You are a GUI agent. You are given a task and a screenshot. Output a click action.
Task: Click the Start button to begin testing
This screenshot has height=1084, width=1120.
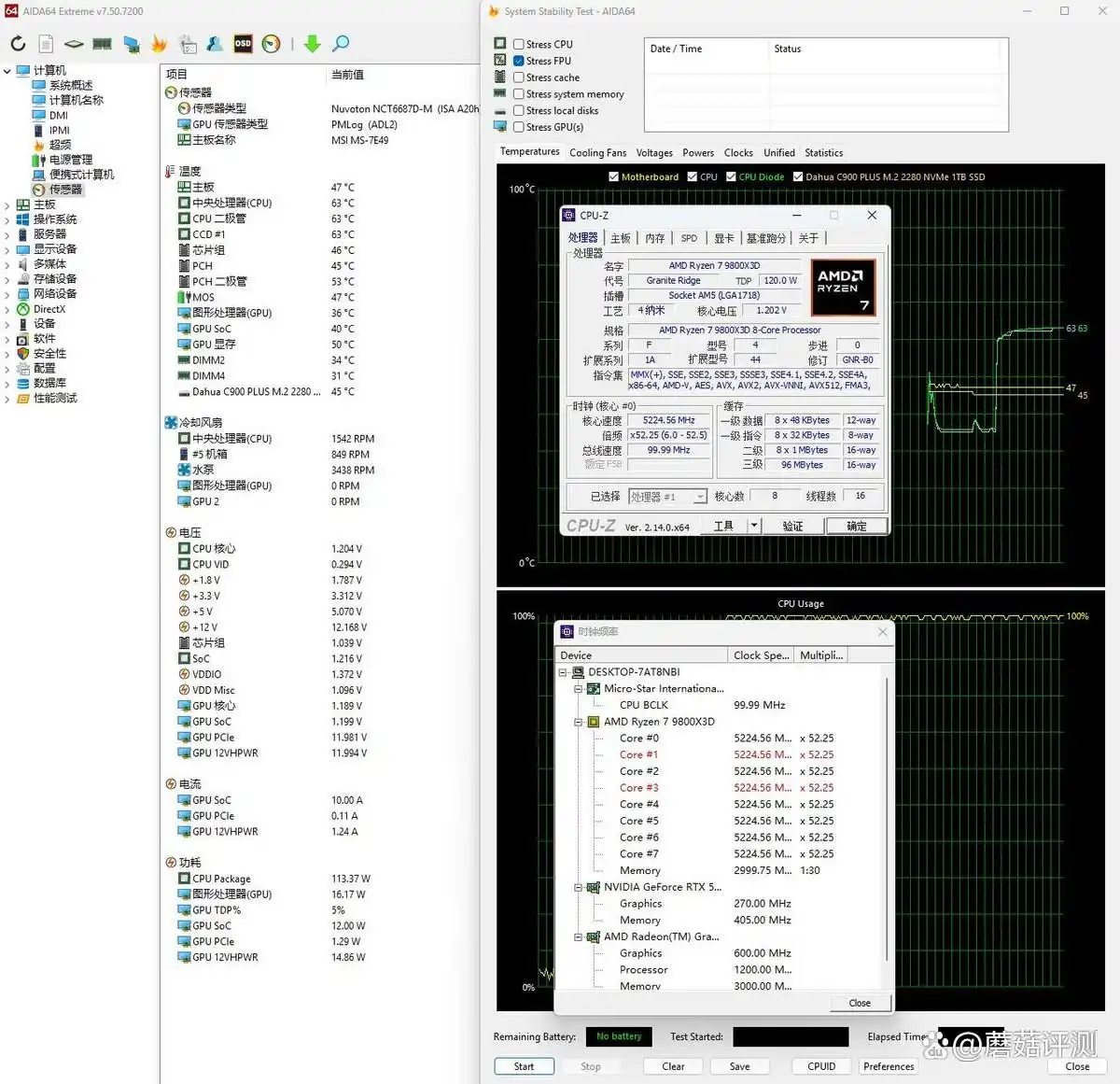coord(524,1065)
